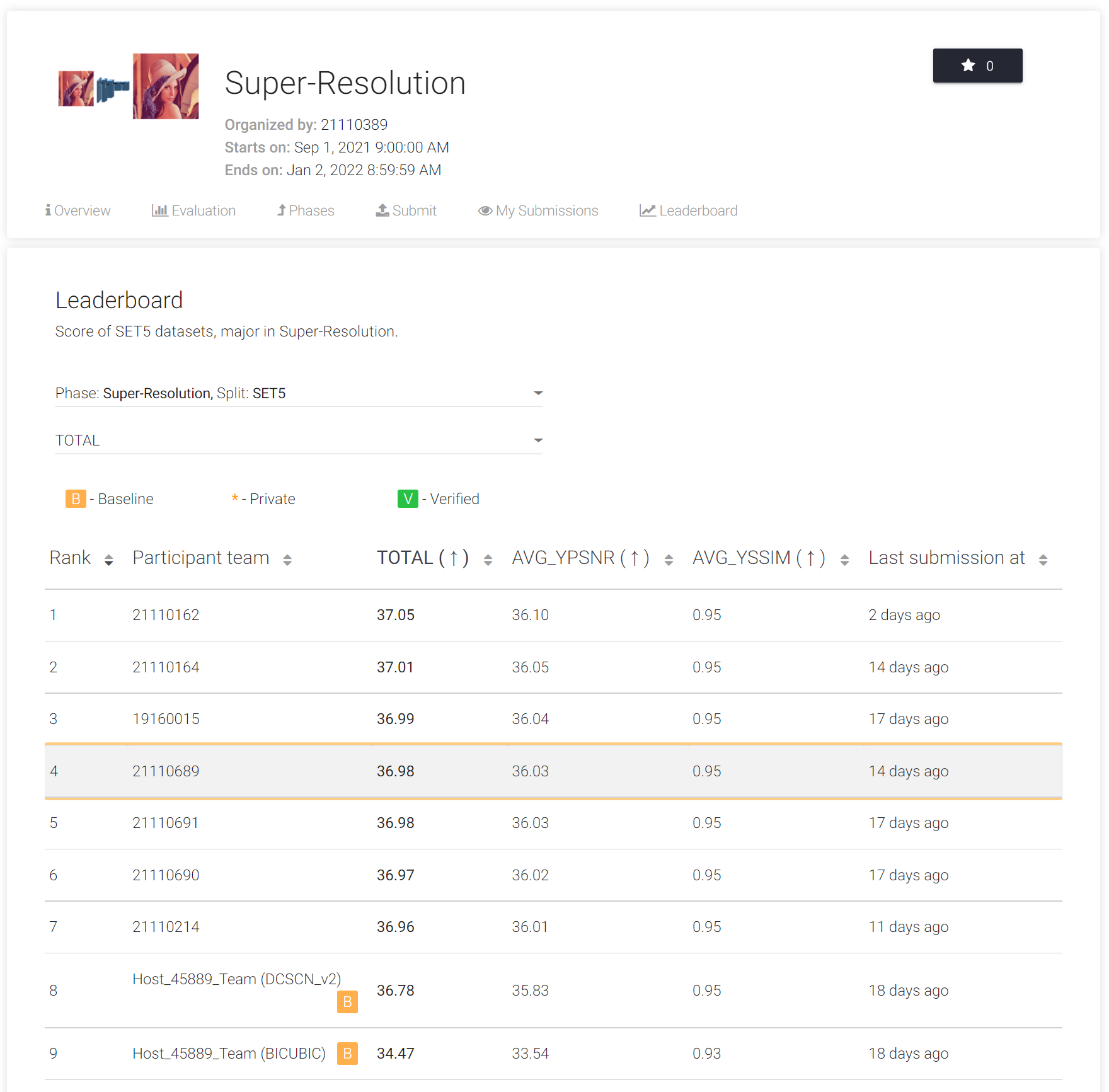
Task: Select the Evaluation bar-chart icon
Action: point(160,210)
